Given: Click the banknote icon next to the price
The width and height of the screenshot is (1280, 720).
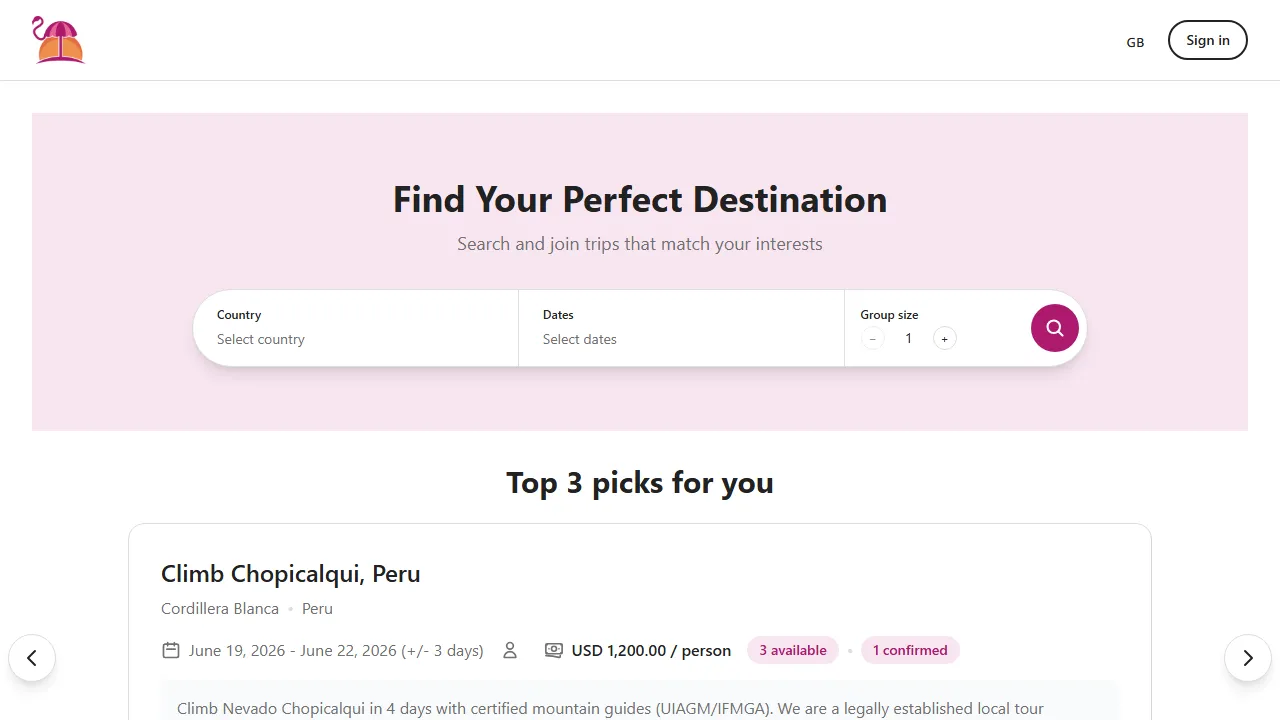Looking at the screenshot, I should [554, 650].
